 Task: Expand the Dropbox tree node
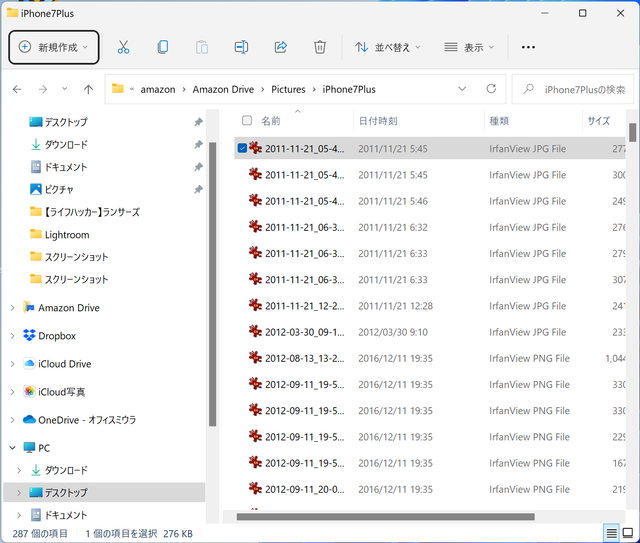click(12, 336)
